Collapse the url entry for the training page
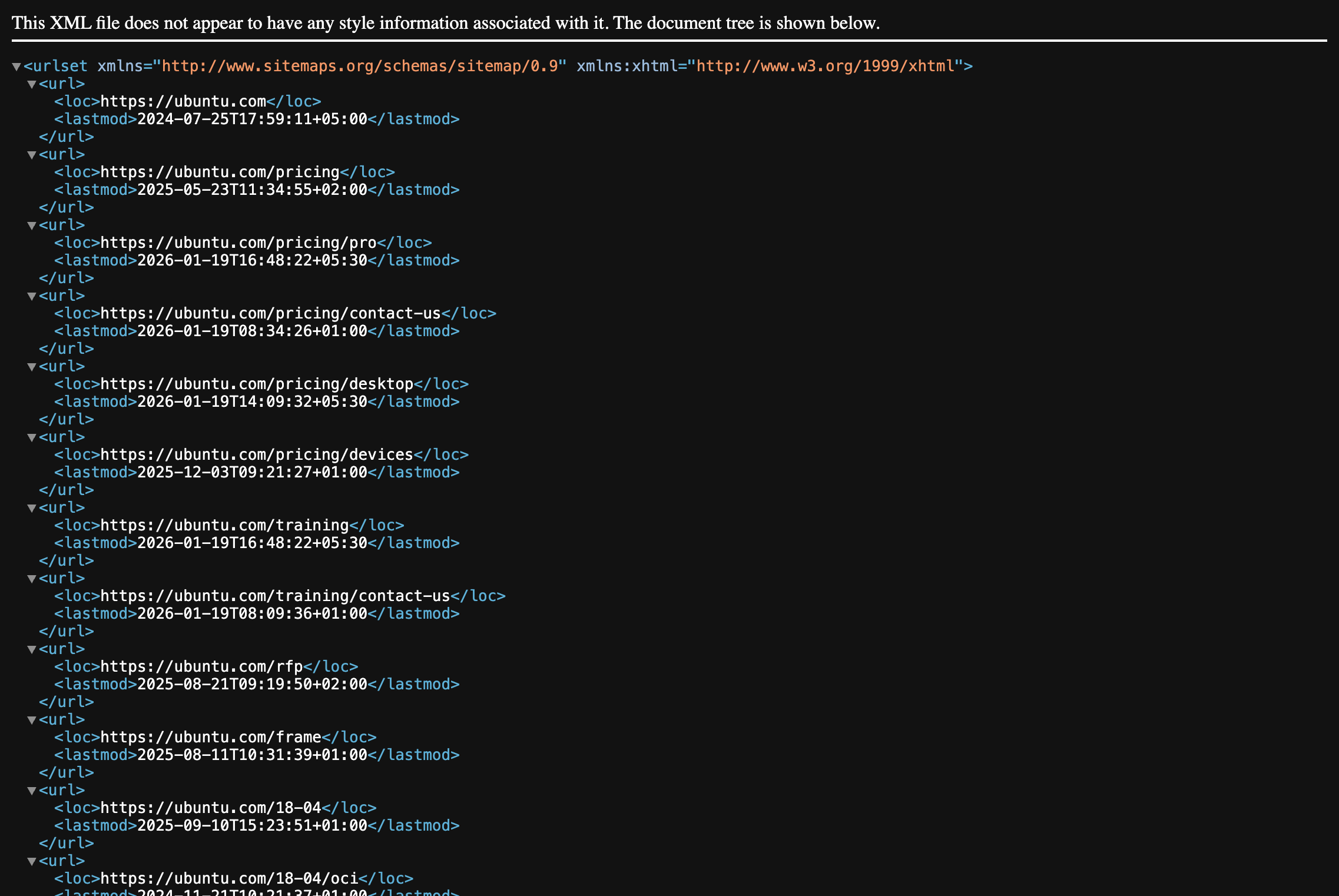The image size is (1339, 896). pos(31,507)
